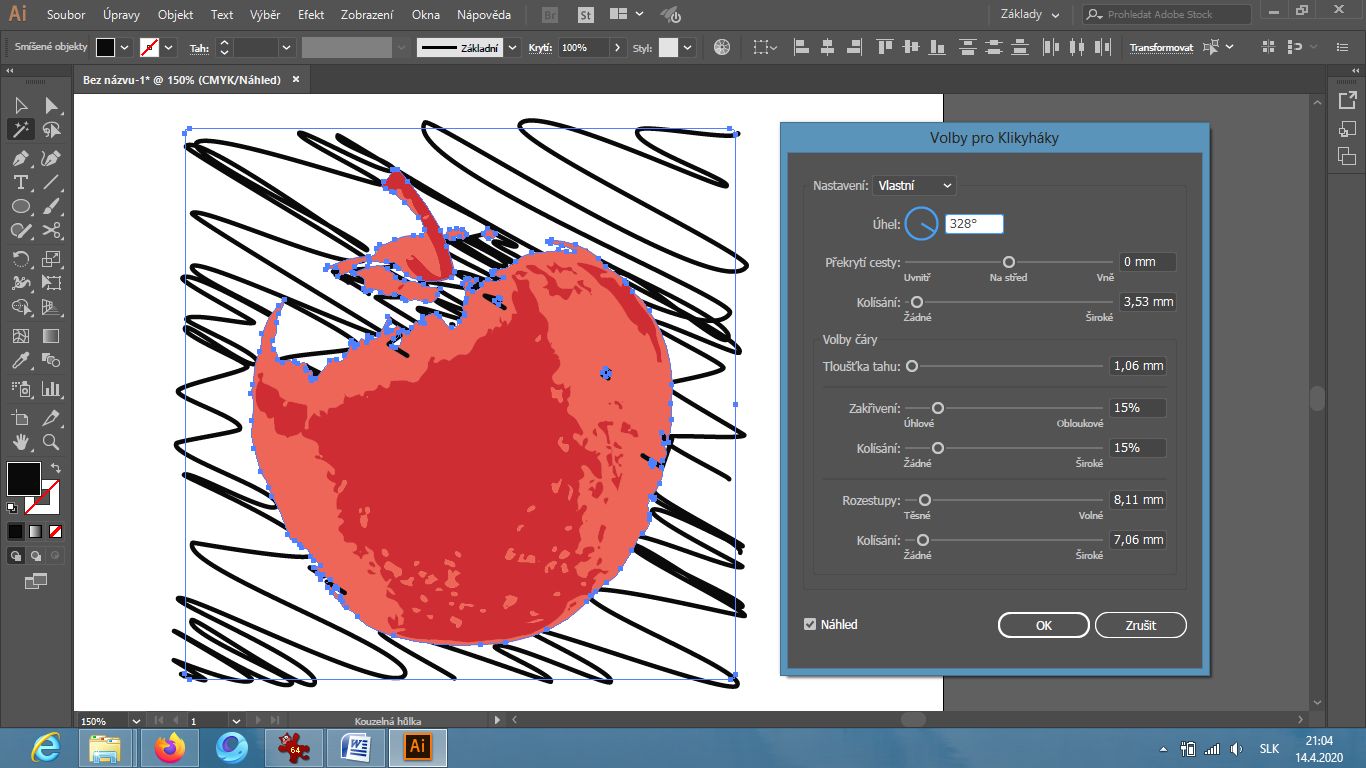Toggle the Náhled preview checkbox

tap(810, 624)
